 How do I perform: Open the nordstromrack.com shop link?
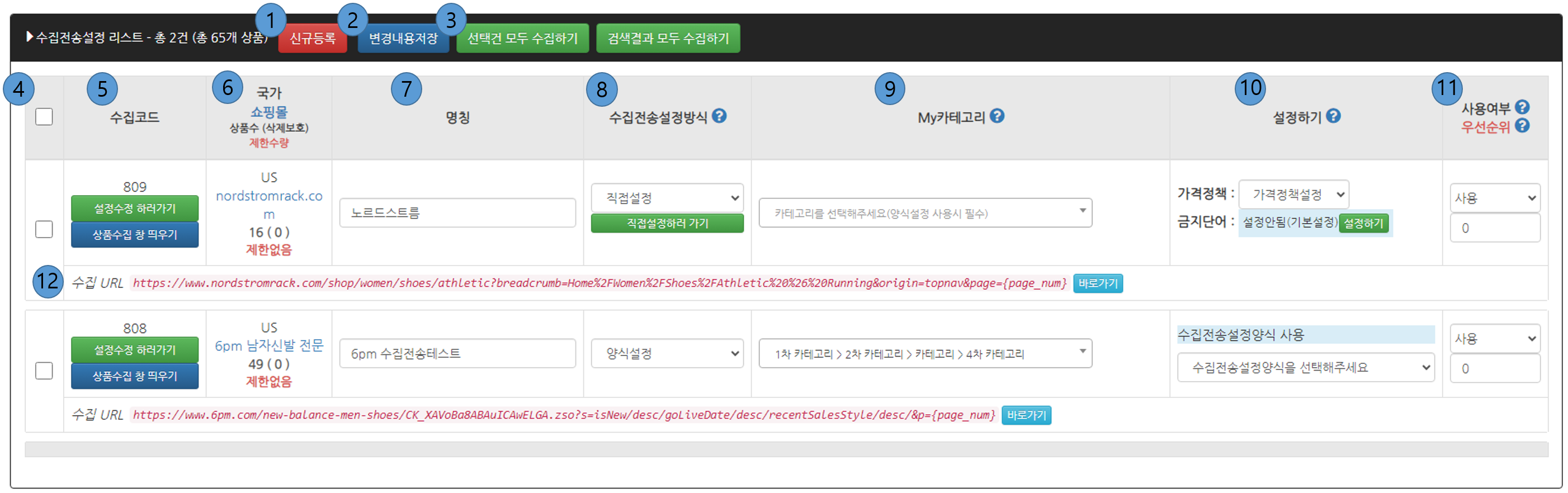pos(268,197)
